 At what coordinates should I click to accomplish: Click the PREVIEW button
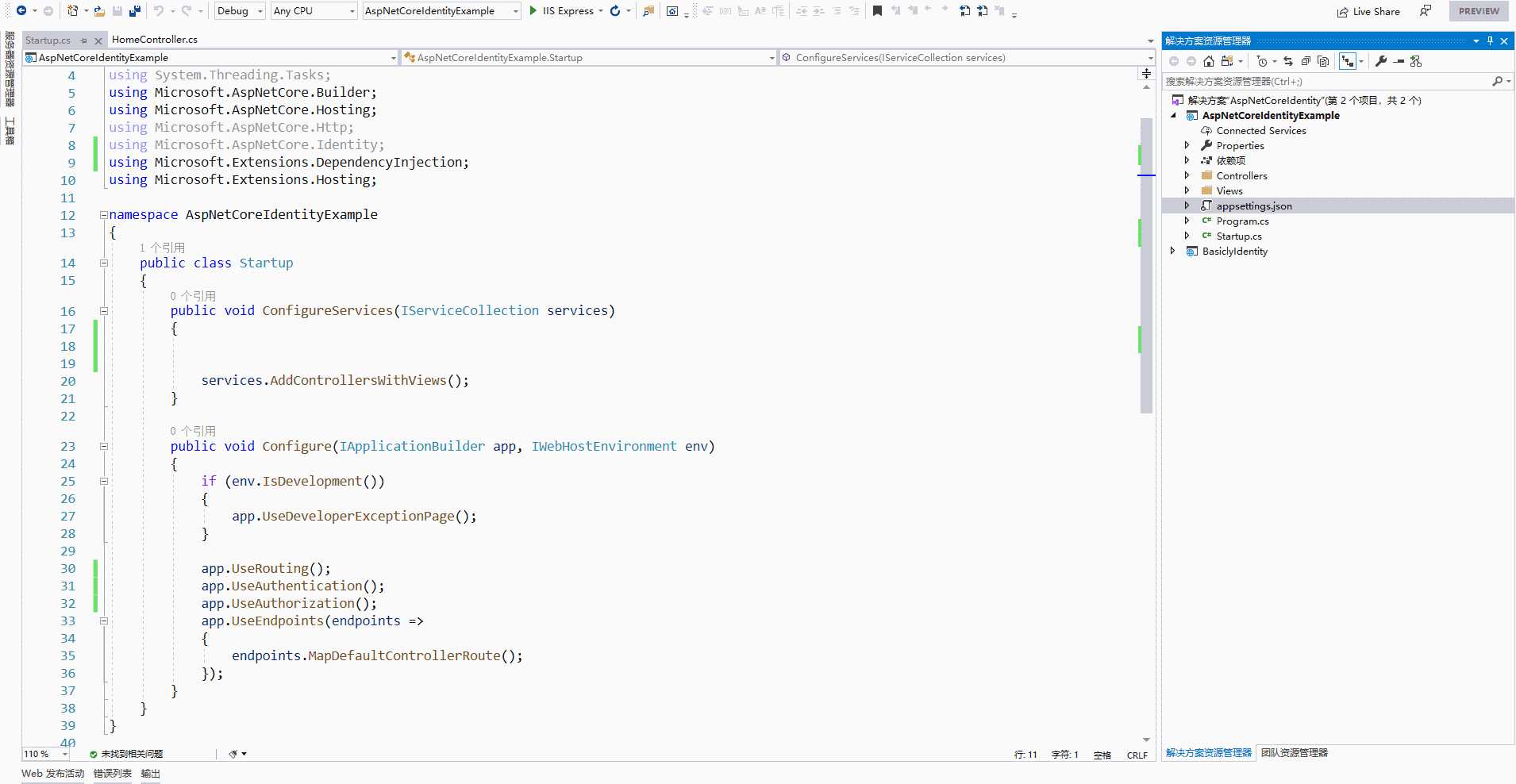click(1478, 11)
